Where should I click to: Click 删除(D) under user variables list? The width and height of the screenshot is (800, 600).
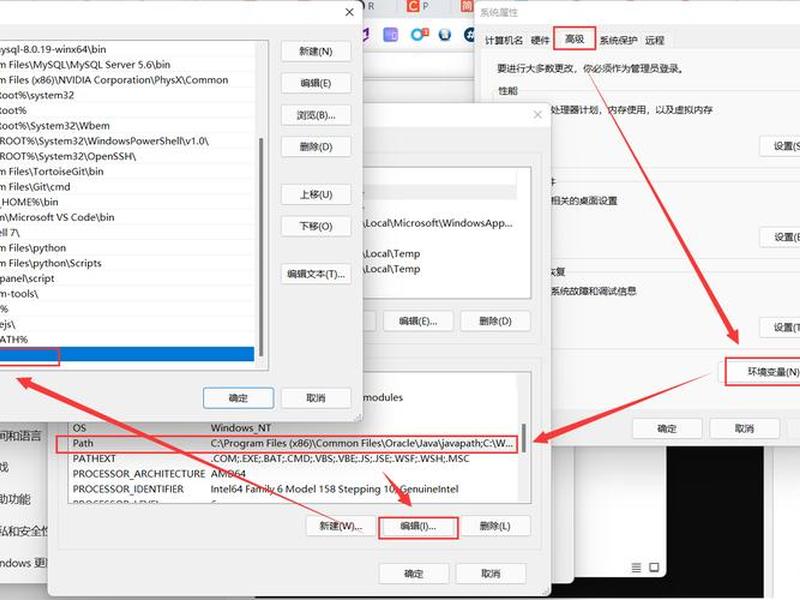[495, 321]
